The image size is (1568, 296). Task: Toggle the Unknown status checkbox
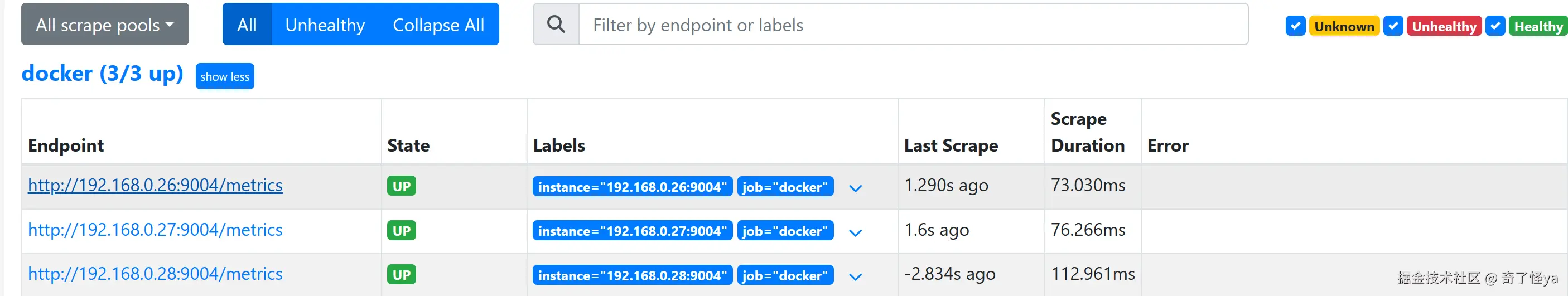pyautogui.click(x=1295, y=26)
